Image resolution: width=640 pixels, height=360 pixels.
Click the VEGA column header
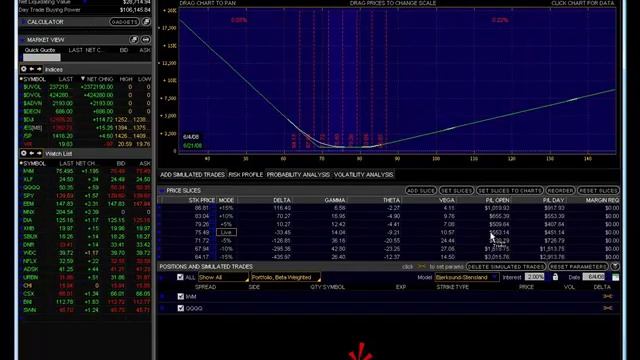click(447, 200)
